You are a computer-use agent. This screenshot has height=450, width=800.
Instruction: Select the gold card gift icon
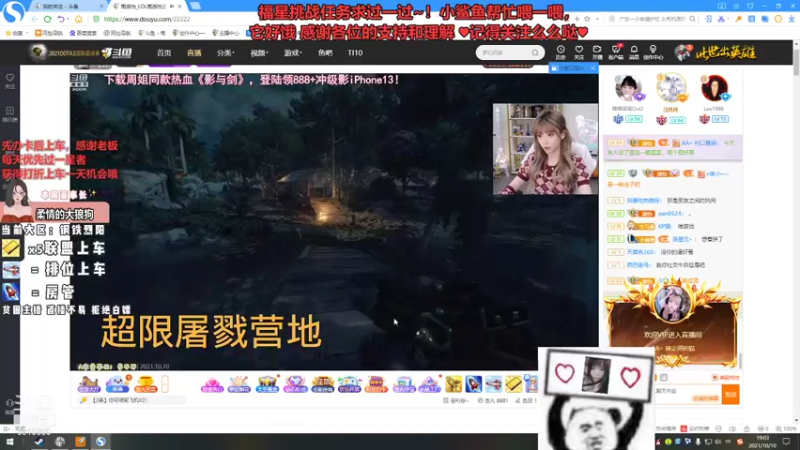tap(513, 384)
